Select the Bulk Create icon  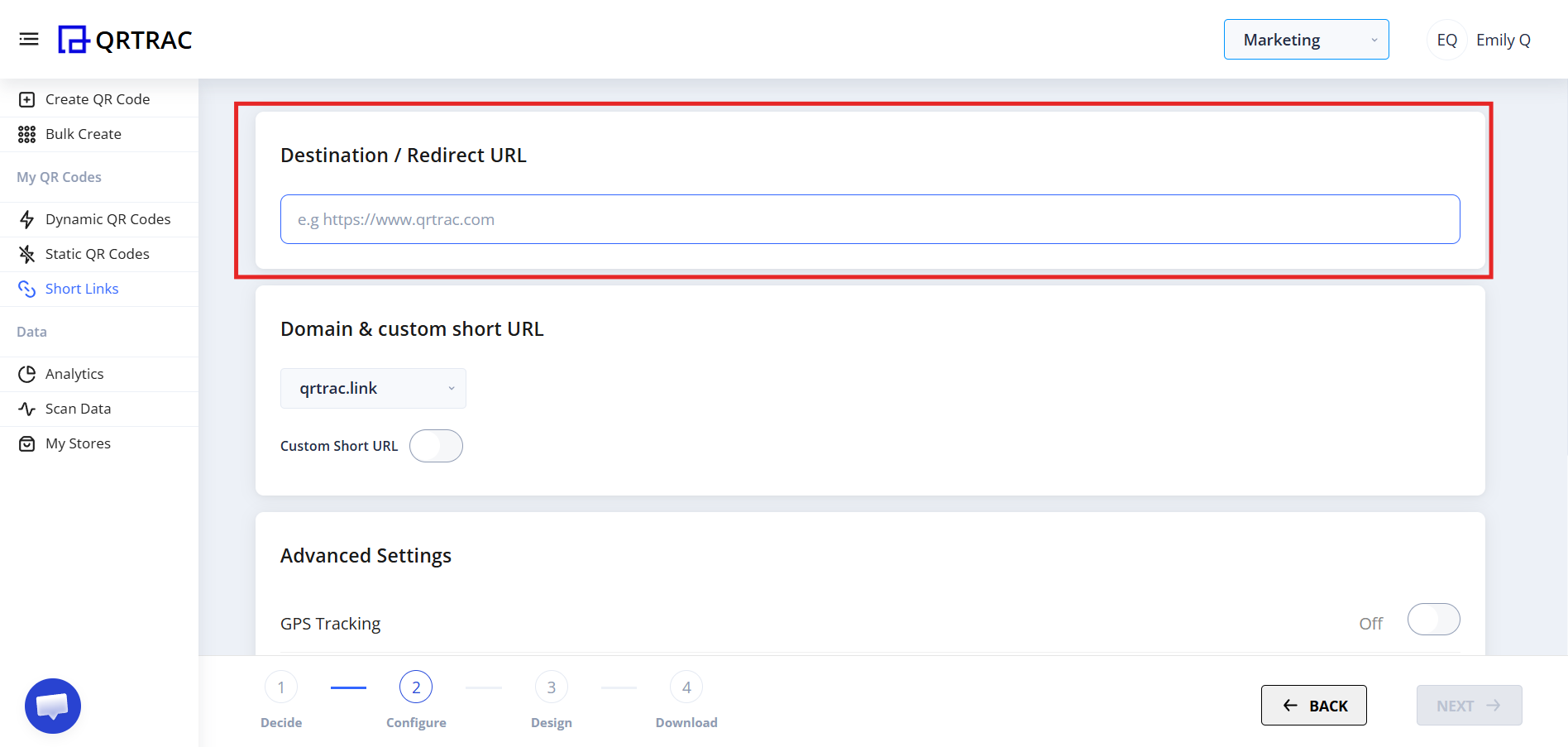point(27,133)
